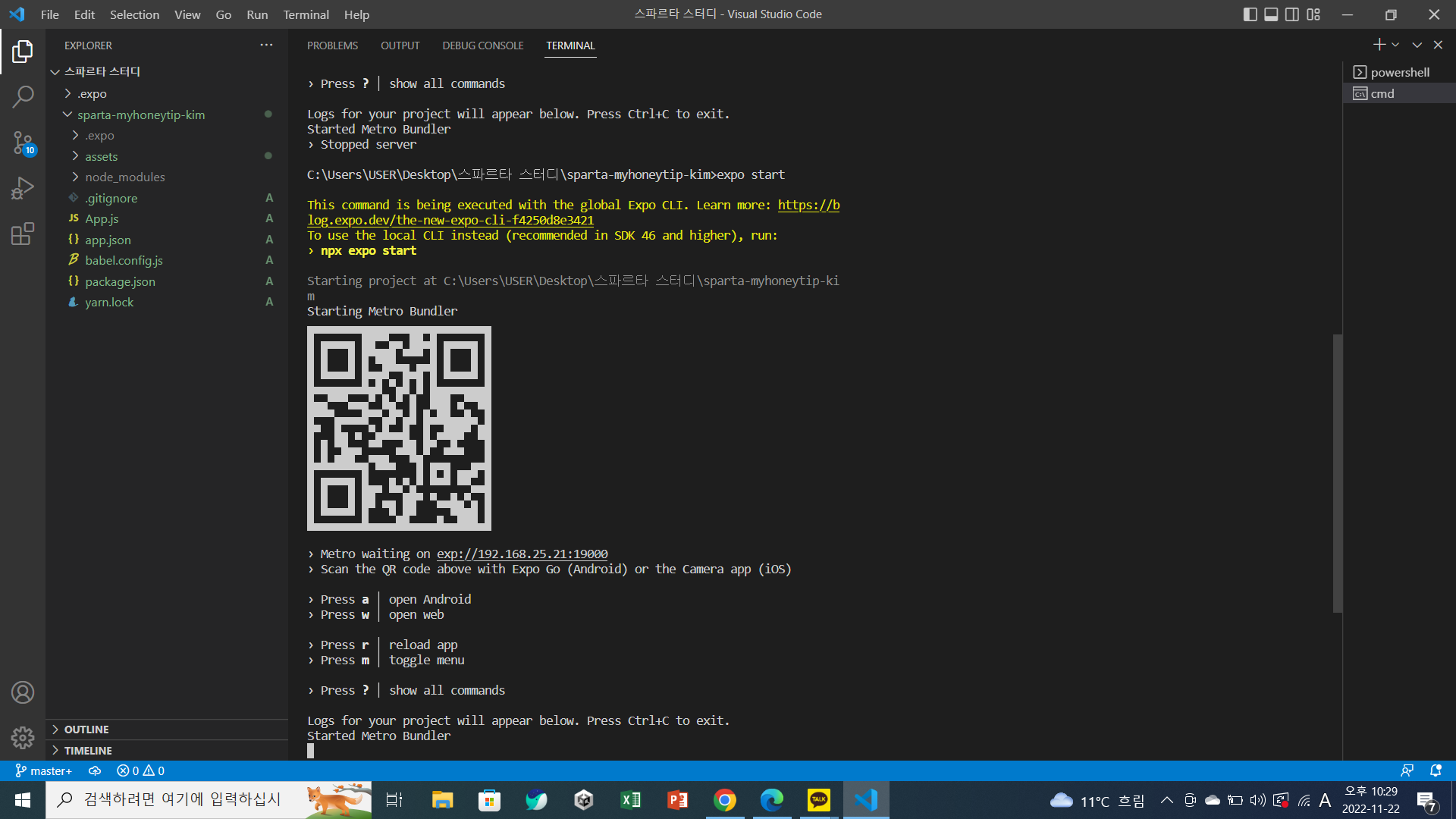Open Microsoft Edge from the taskbar
Viewport: 1456px width, 819px height.
771,800
